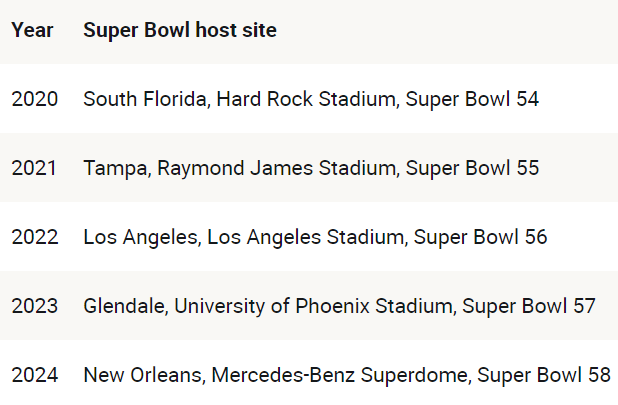Click the Year column header
The width and height of the screenshot is (618, 405).
[x=32, y=31]
